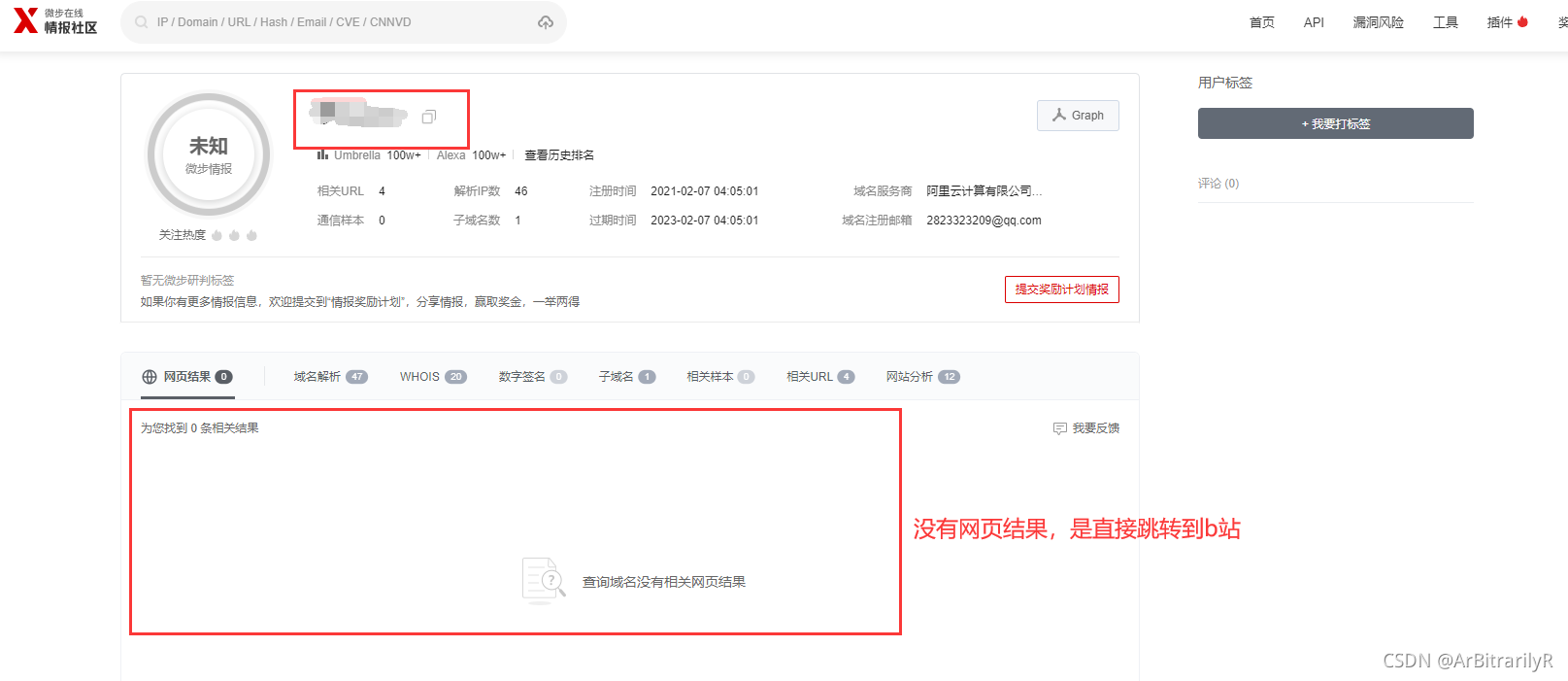Switch to the 相关样本 tab

click(720, 377)
